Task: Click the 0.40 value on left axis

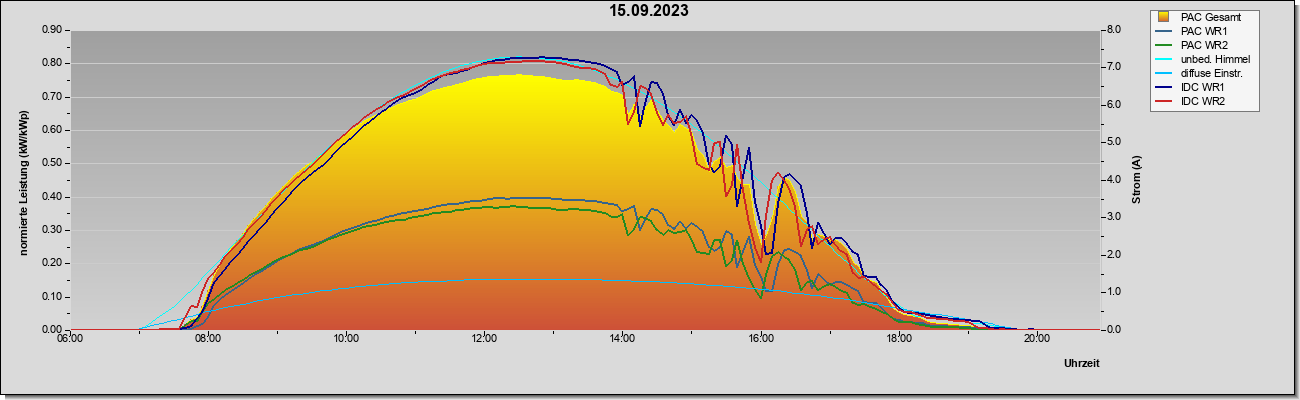Action: click(52, 197)
